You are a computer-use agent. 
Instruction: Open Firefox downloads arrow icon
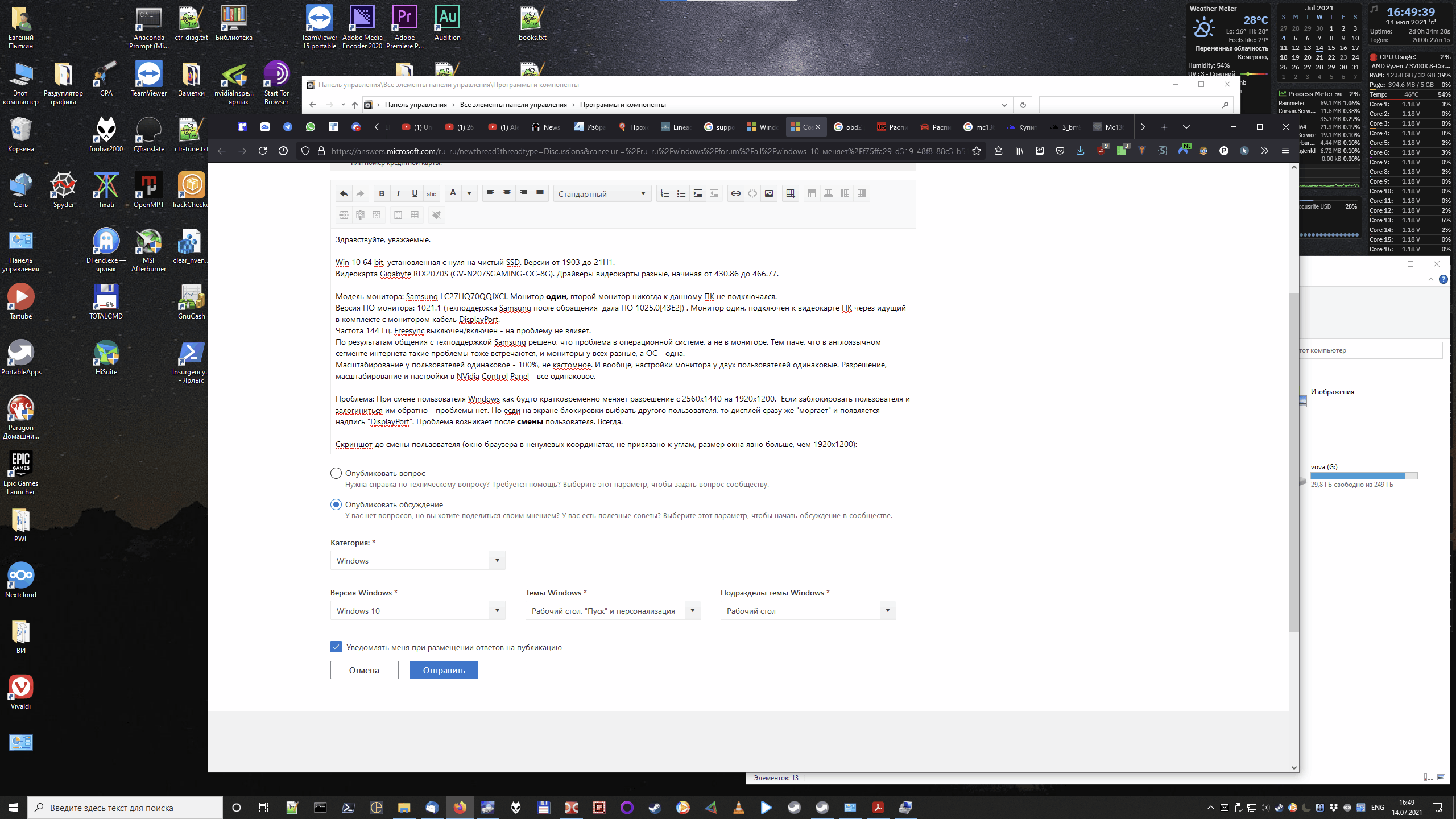coord(1080,151)
